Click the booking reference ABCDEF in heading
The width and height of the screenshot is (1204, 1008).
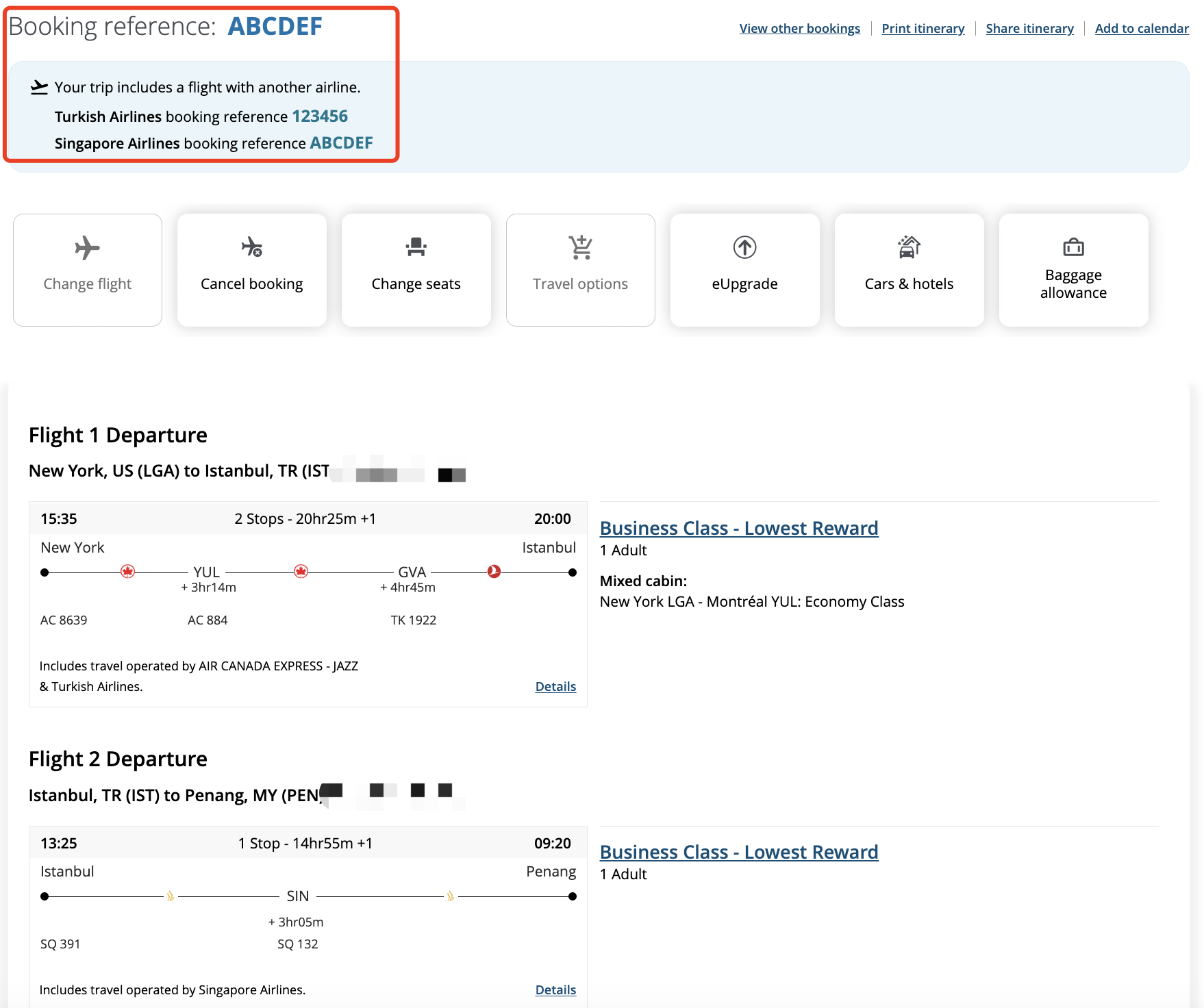coord(275,26)
